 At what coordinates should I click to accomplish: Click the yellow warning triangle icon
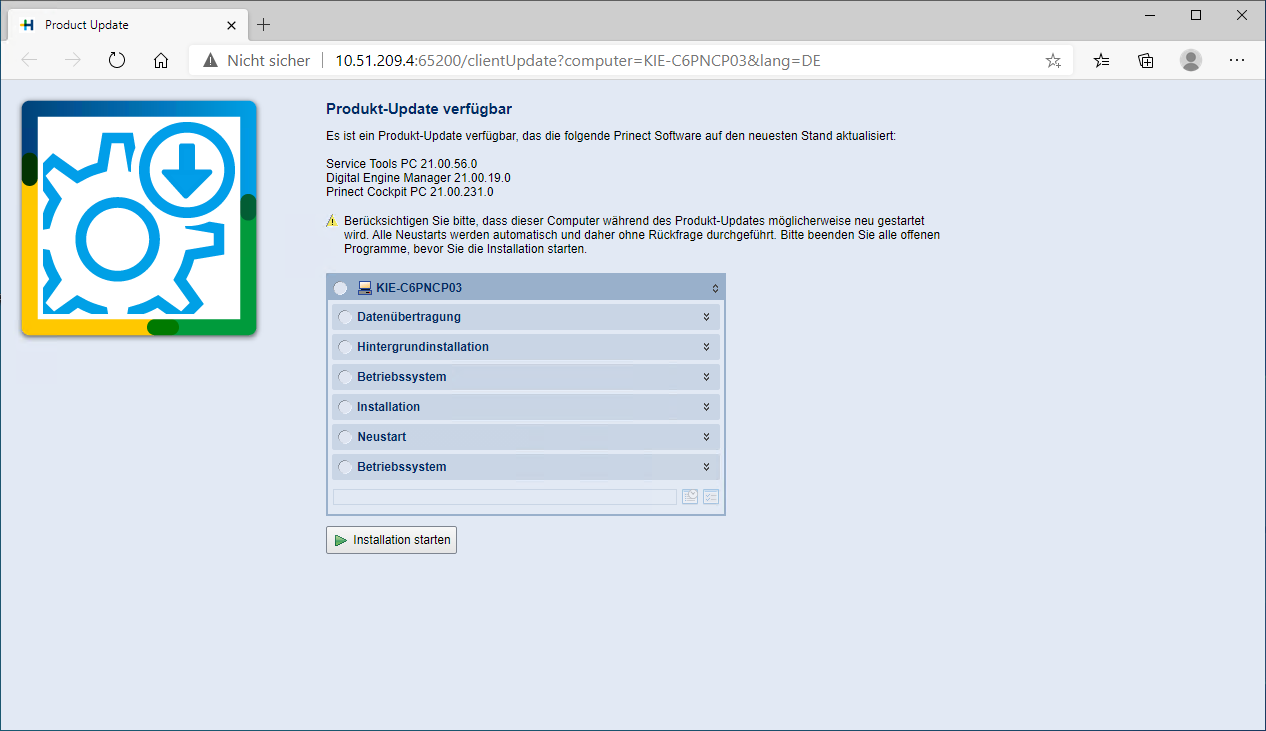332,220
